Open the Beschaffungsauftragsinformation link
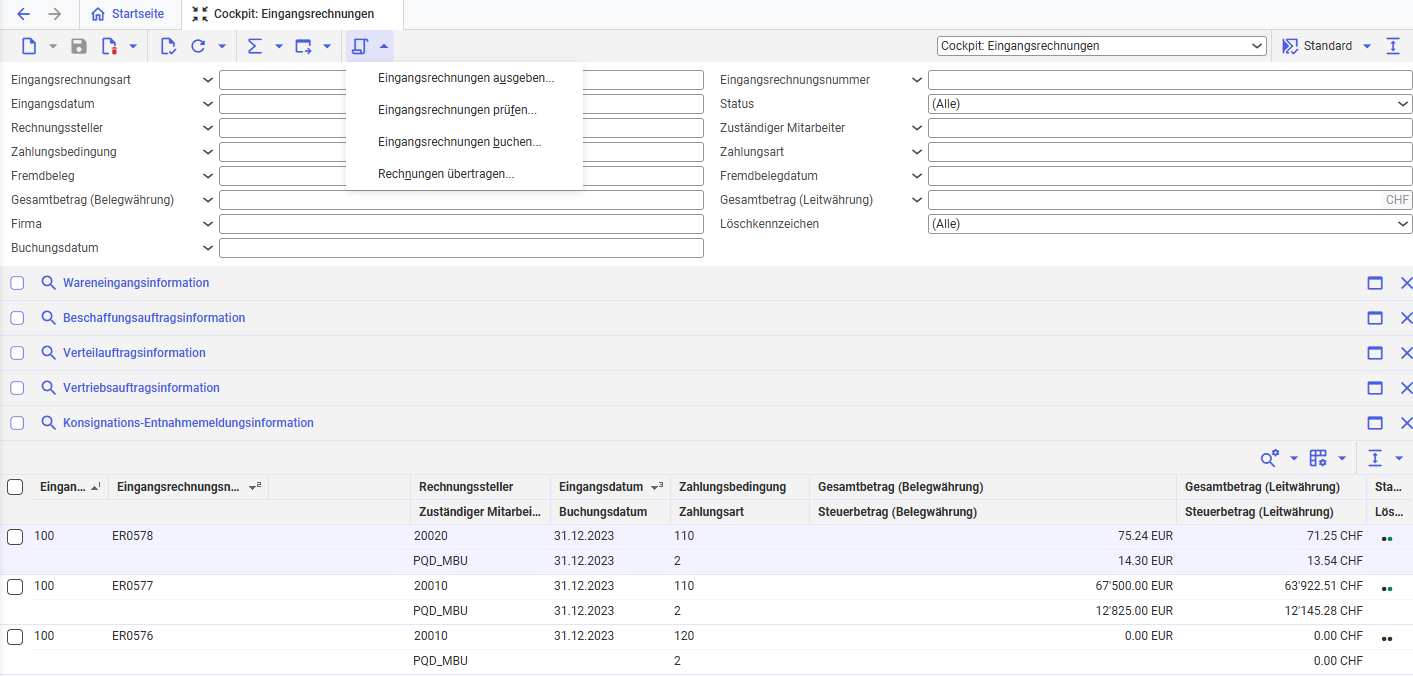This screenshot has height=676, width=1413. [x=154, y=318]
